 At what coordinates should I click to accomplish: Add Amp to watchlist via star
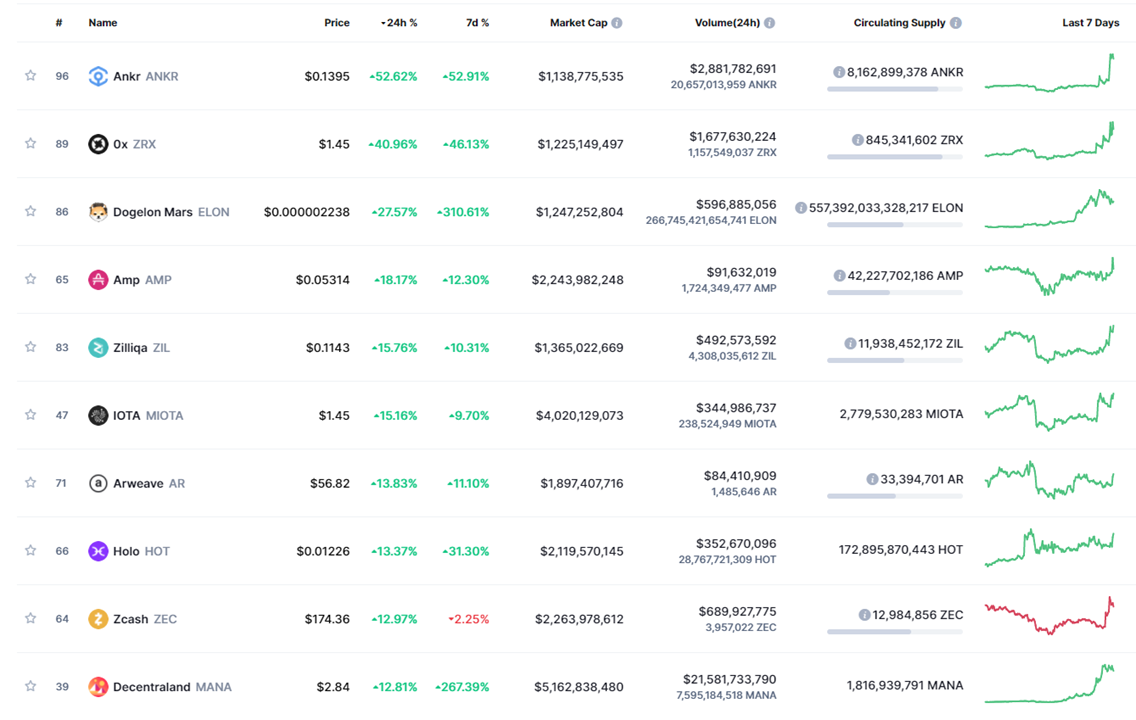tap(30, 279)
